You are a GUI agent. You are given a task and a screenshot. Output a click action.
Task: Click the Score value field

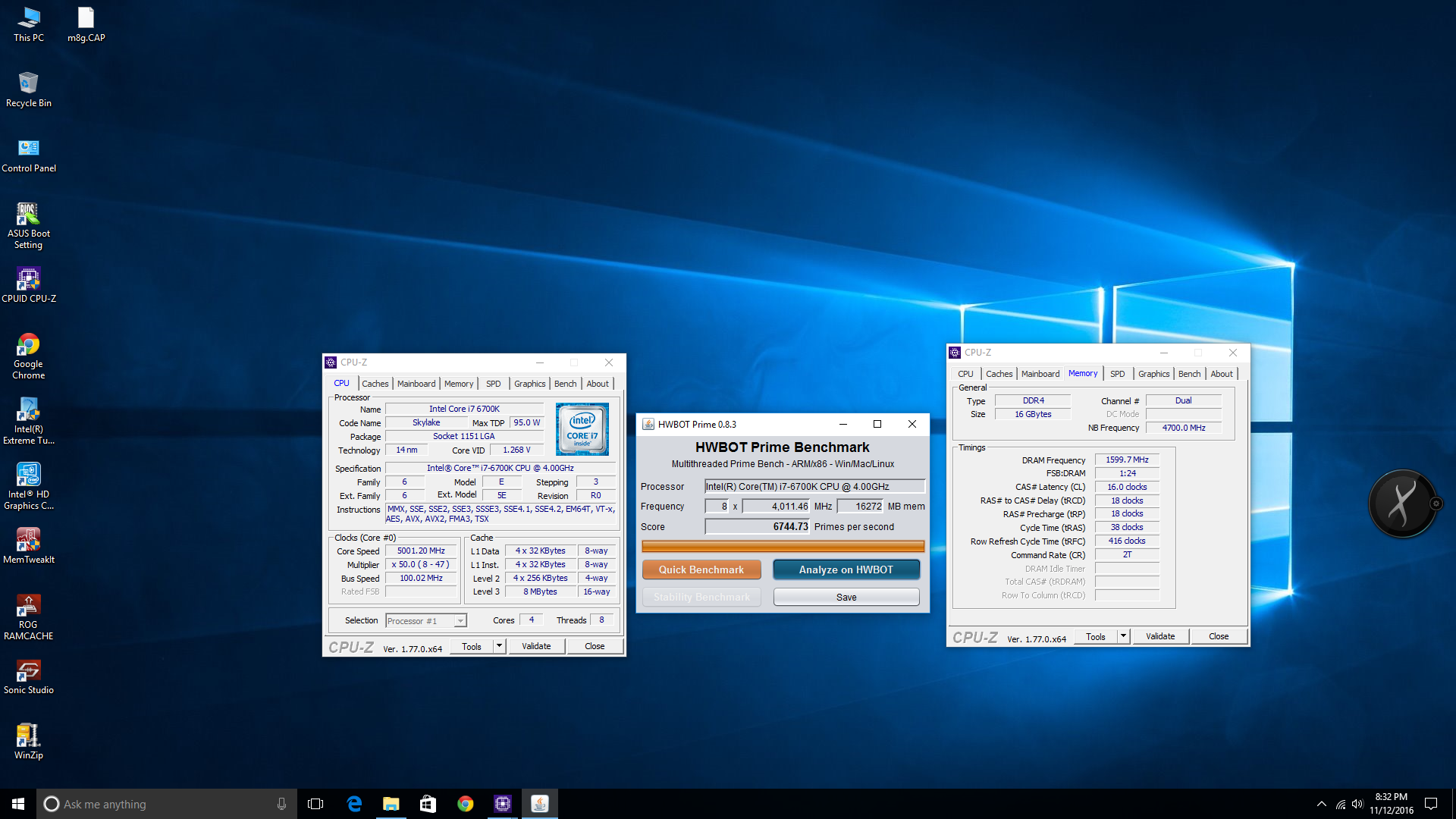758,526
